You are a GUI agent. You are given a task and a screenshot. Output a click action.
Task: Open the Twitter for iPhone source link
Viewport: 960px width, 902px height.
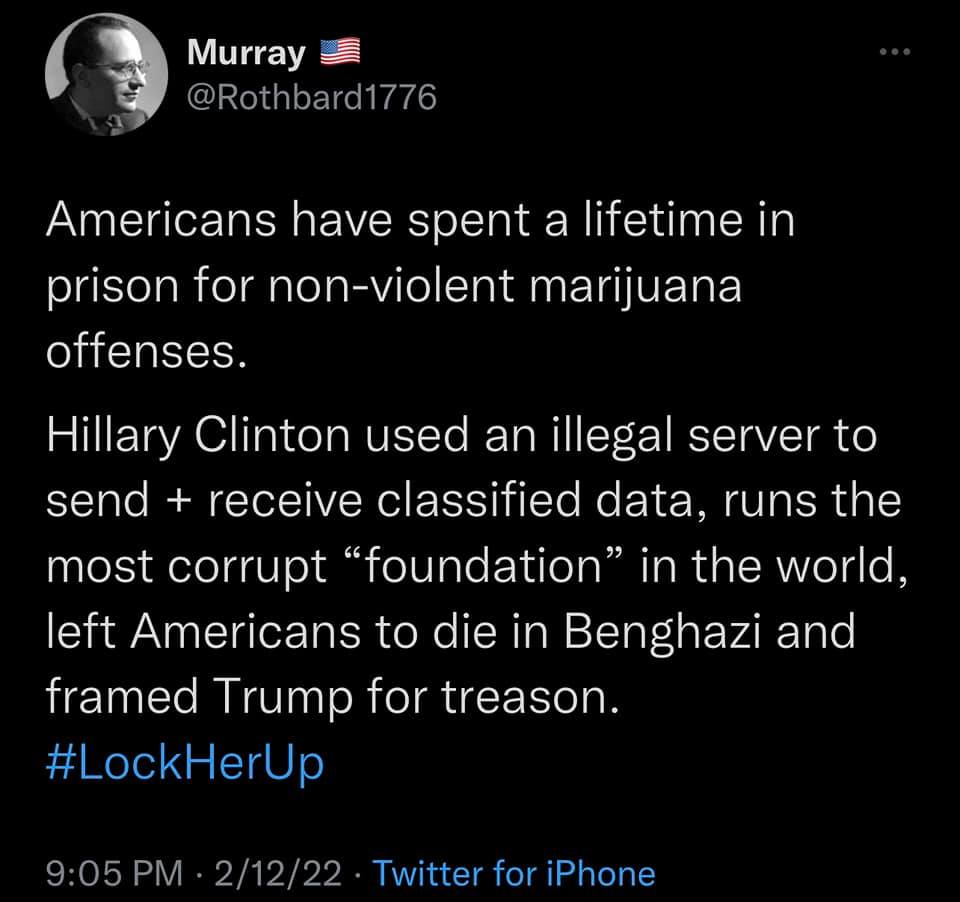click(514, 873)
